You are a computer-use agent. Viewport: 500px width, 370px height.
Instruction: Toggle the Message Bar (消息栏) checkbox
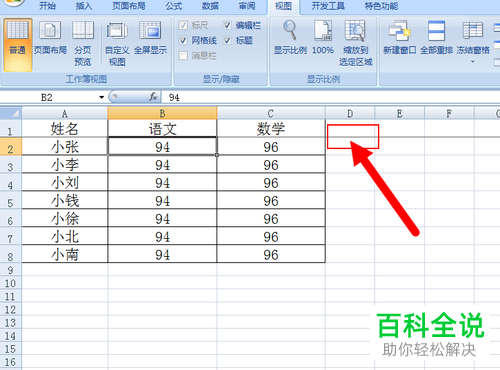[183, 55]
